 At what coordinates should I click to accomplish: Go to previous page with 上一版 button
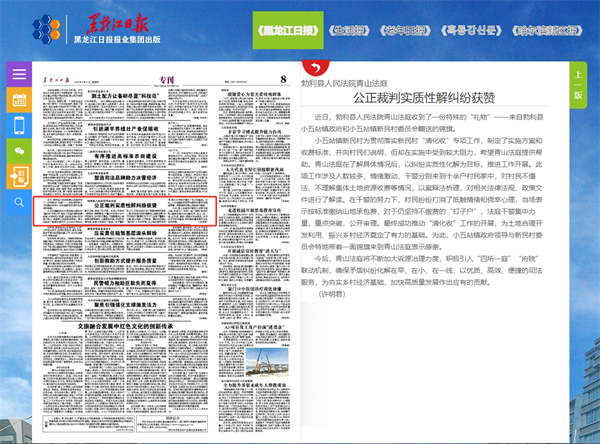click(578, 85)
